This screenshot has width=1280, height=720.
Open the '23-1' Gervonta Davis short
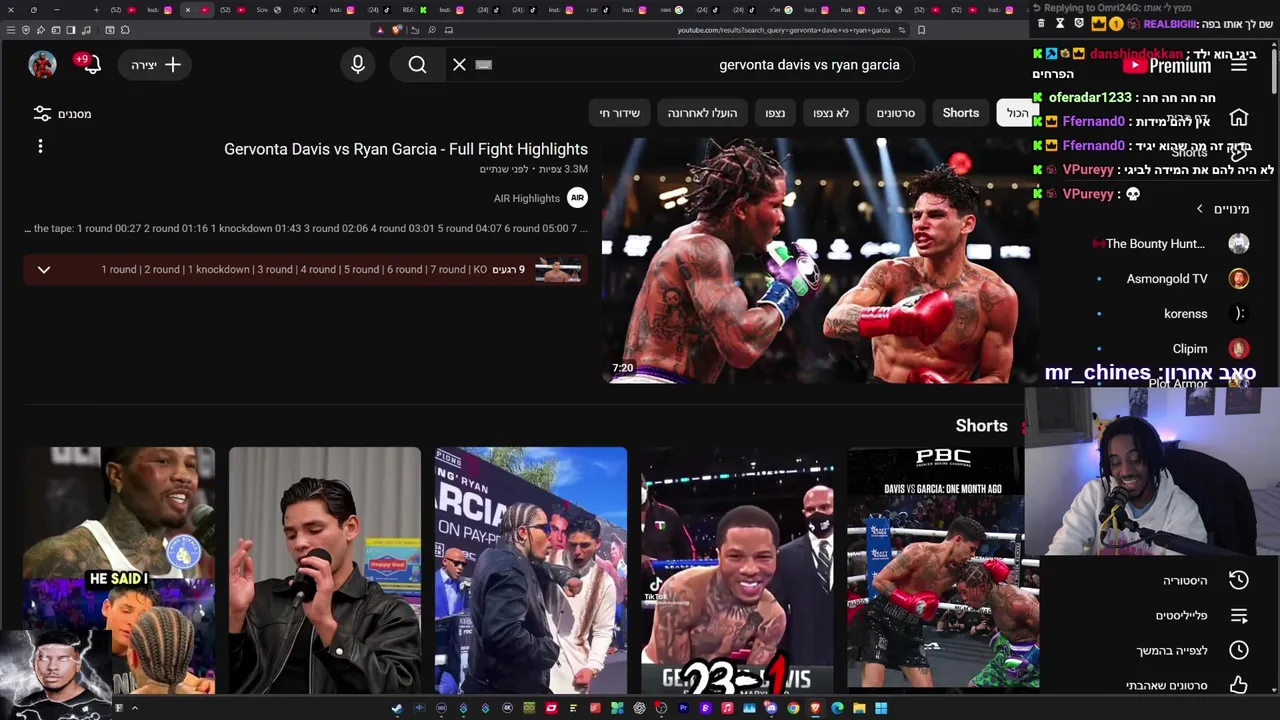pyautogui.click(x=737, y=570)
